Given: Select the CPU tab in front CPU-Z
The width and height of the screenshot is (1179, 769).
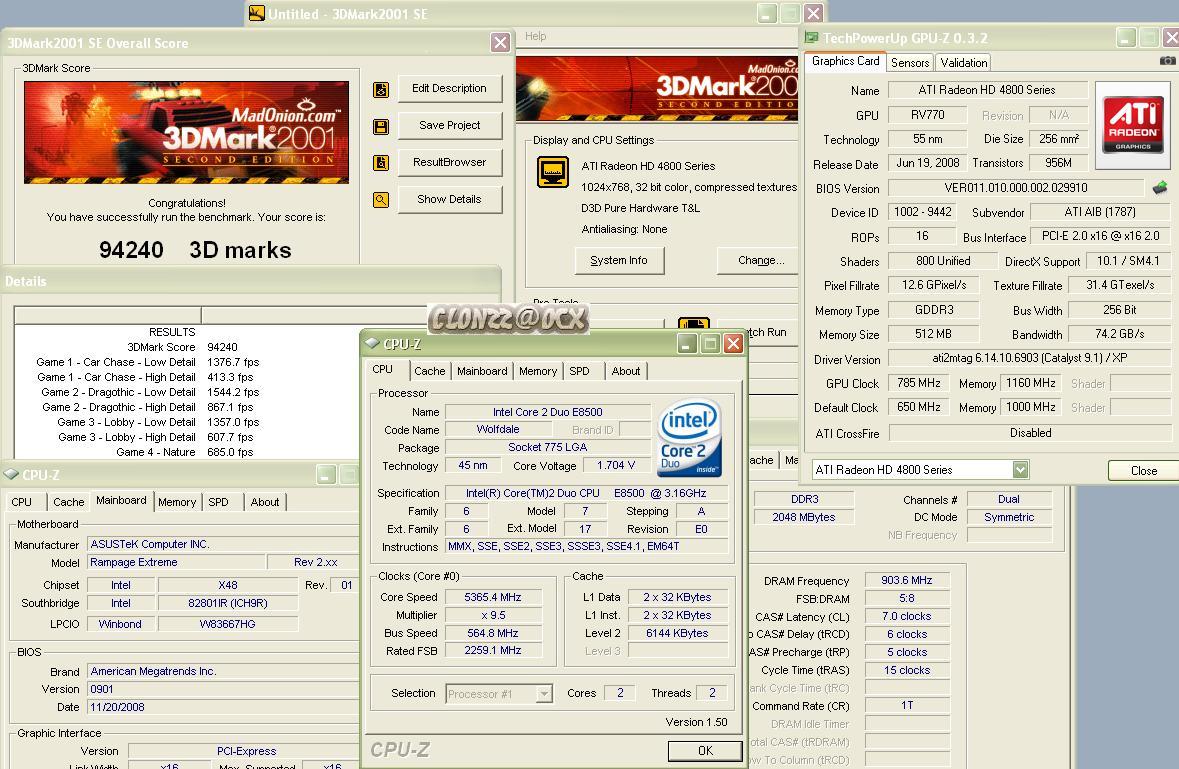Looking at the screenshot, I should pyautogui.click(x=383, y=370).
